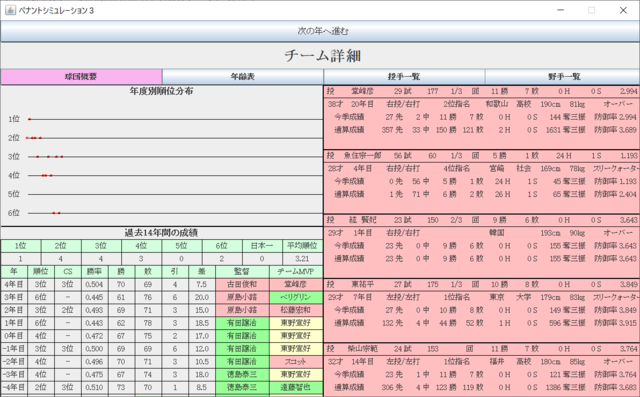Open the 投手一覧 tab
The width and height of the screenshot is (640, 397).
[x=404, y=77]
